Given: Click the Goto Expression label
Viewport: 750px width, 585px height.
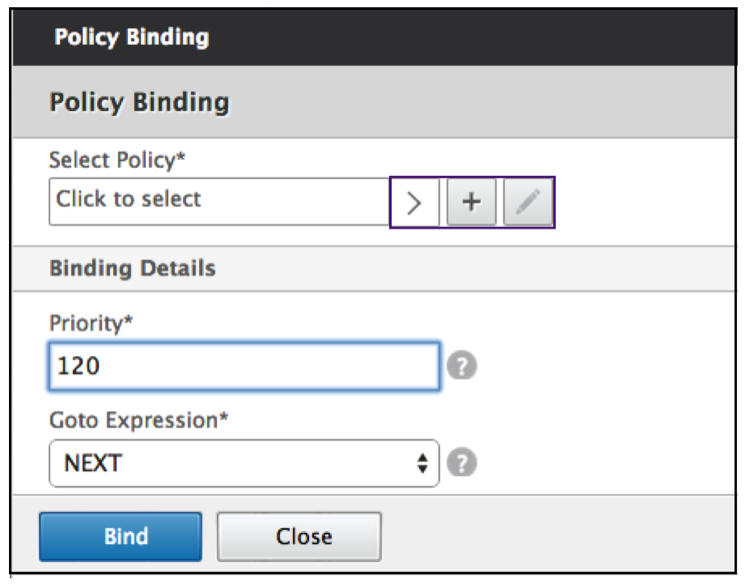Looking at the screenshot, I should click(x=140, y=421).
